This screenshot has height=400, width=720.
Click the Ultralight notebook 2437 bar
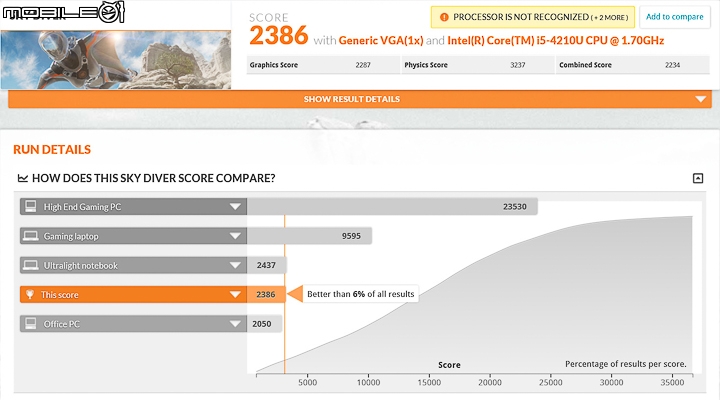pos(267,265)
